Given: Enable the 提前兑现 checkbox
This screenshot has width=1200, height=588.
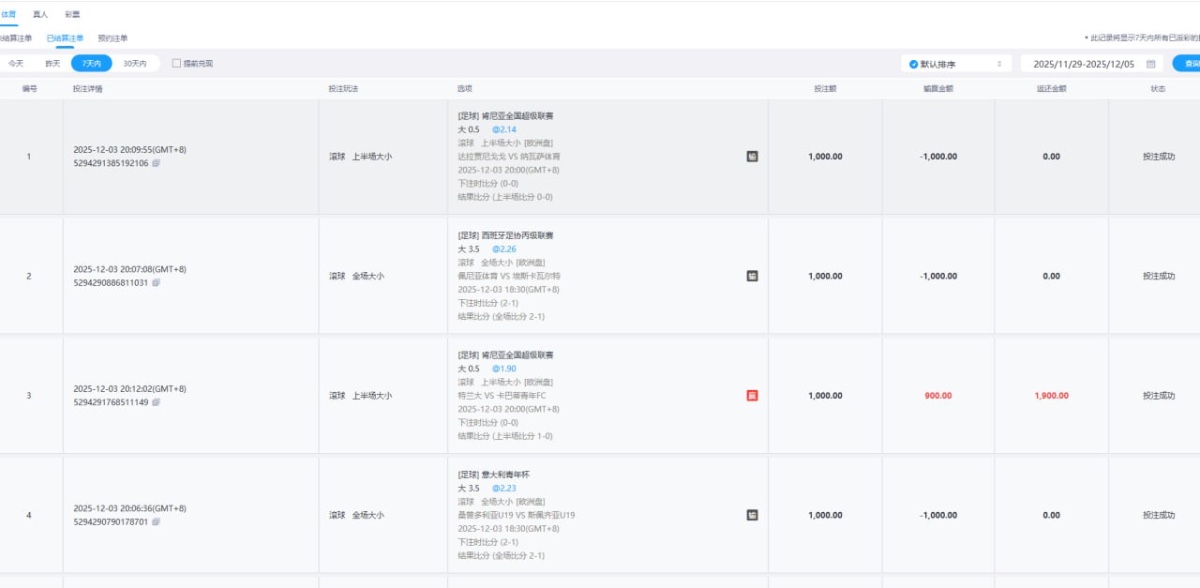Looking at the screenshot, I should pyautogui.click(x=177, y=63).
